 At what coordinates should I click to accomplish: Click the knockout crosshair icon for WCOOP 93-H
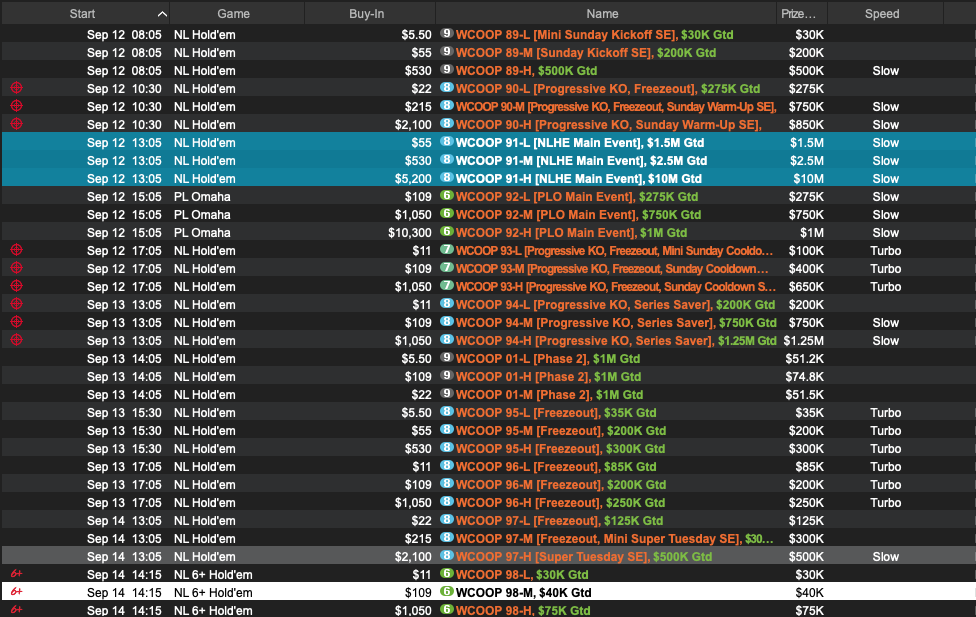coord(17,286)
